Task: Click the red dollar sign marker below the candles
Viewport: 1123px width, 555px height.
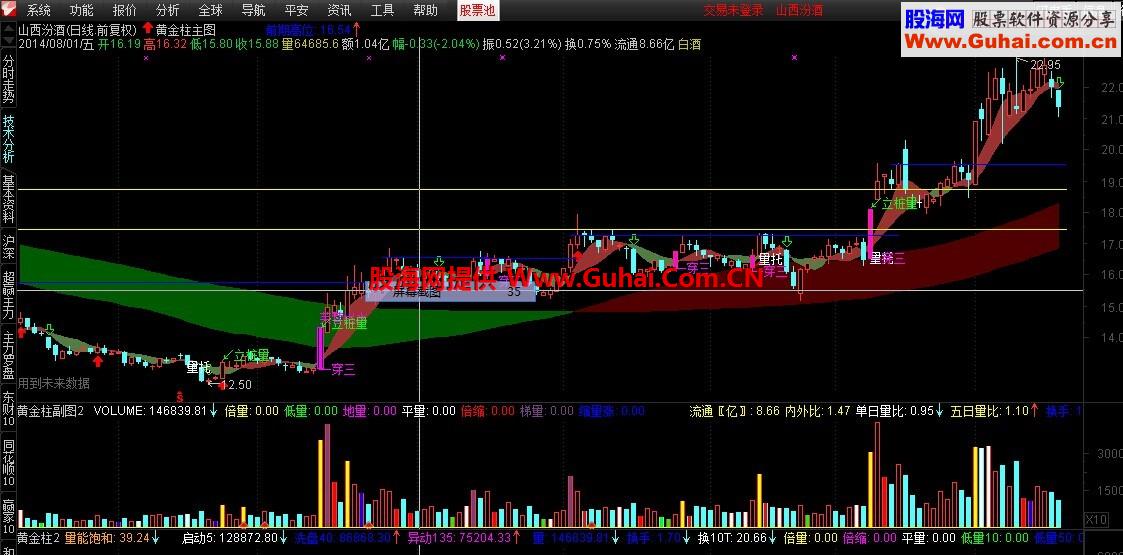Action: coord(180,395)
